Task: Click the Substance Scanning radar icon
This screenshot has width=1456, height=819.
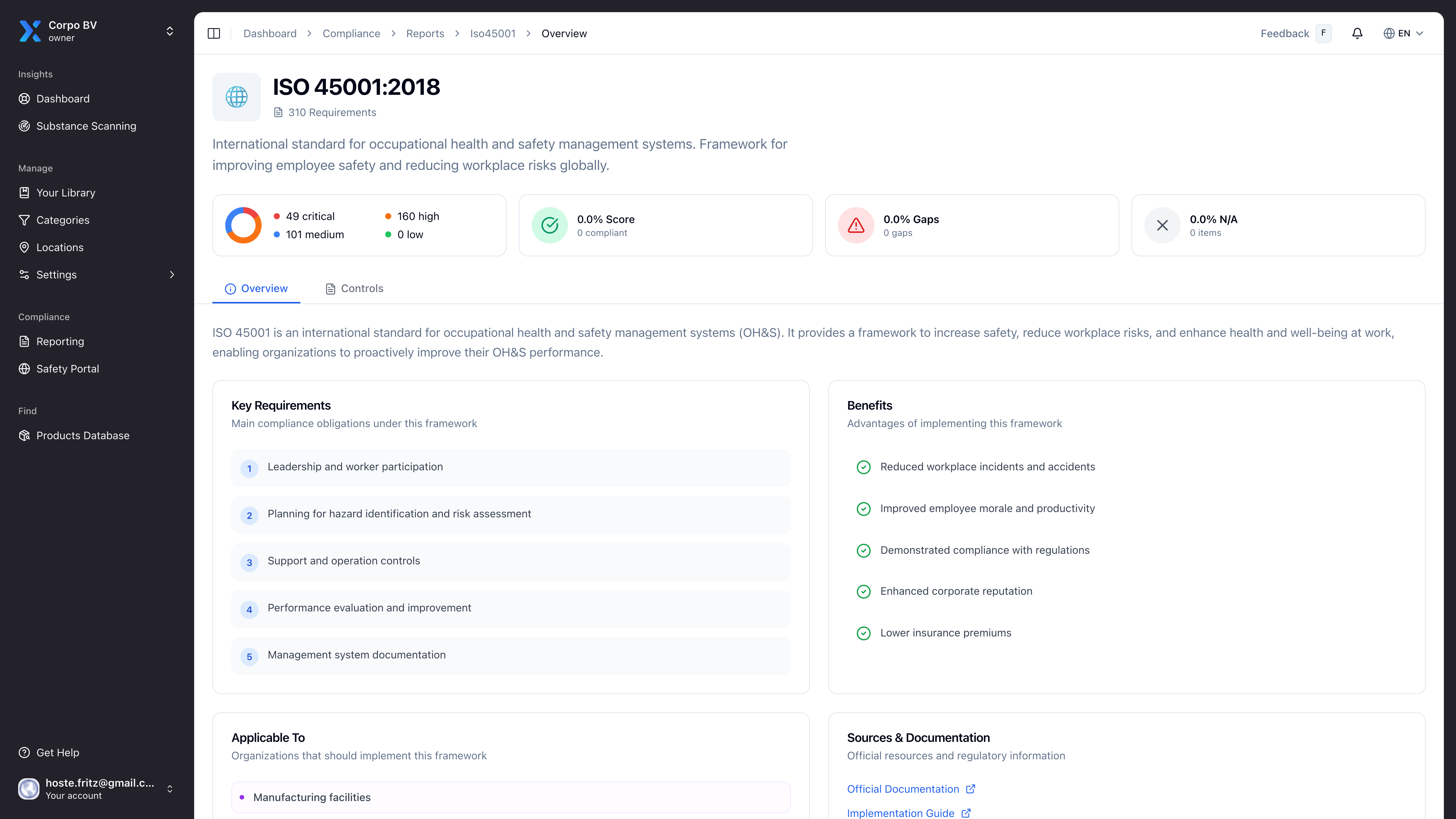Action: click(x=24, y=126)
